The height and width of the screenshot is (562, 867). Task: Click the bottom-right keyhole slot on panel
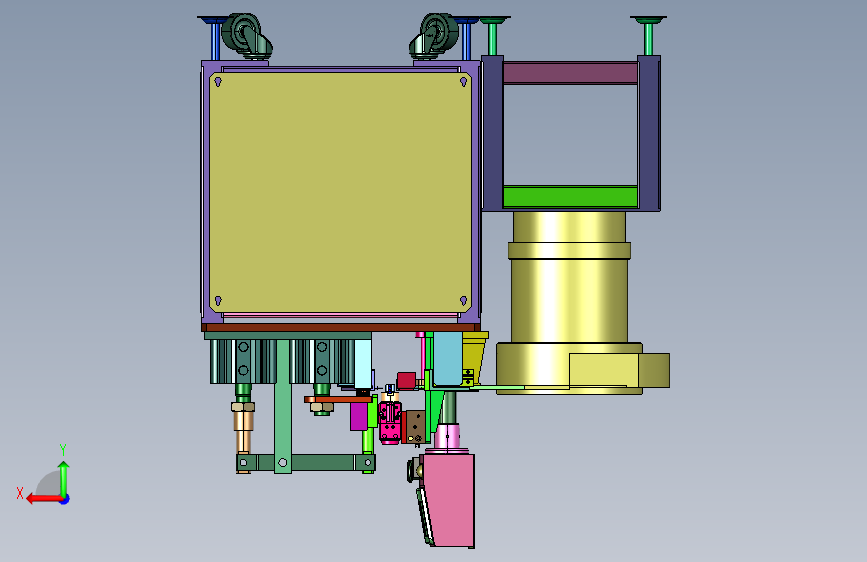tap(463, 301)
